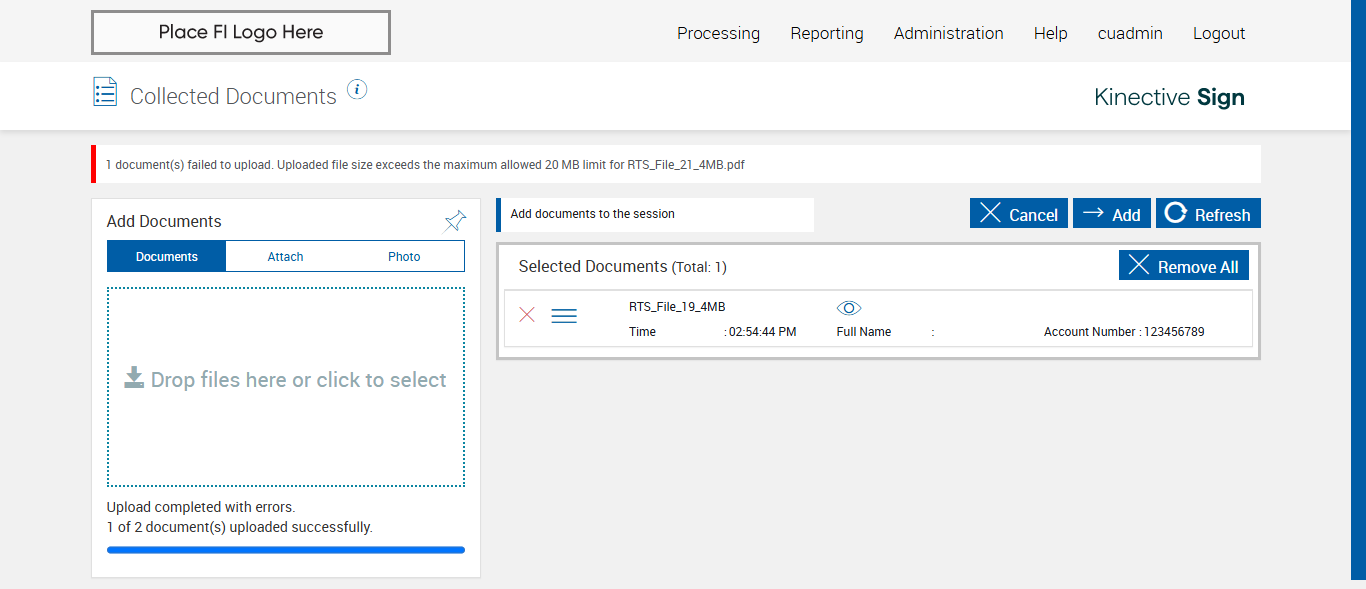
Task: Log out using the Logout link
Action: click(1219, 33)
